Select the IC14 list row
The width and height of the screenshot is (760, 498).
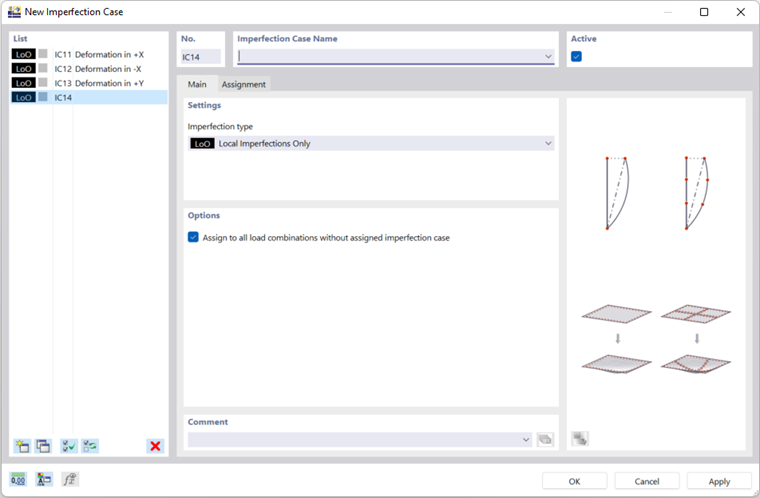pos(89,97)
